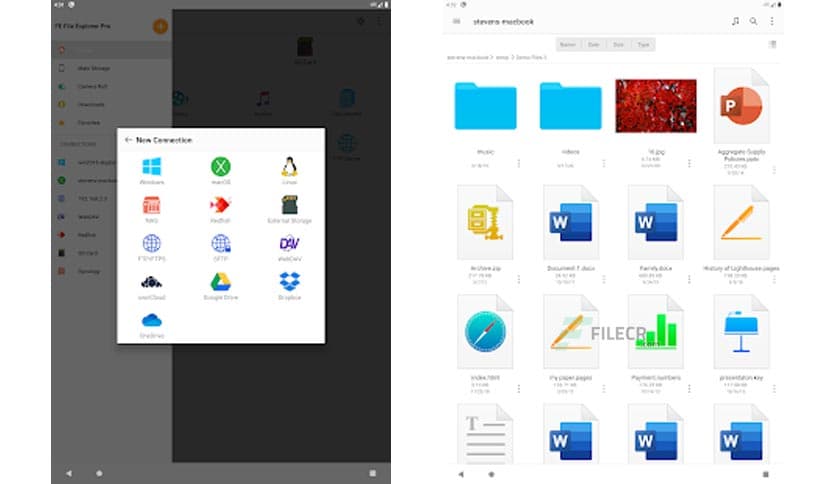This screenshot has height=484, width=836.
Task: Open the videos folder
Action: [x=570, y=106]
